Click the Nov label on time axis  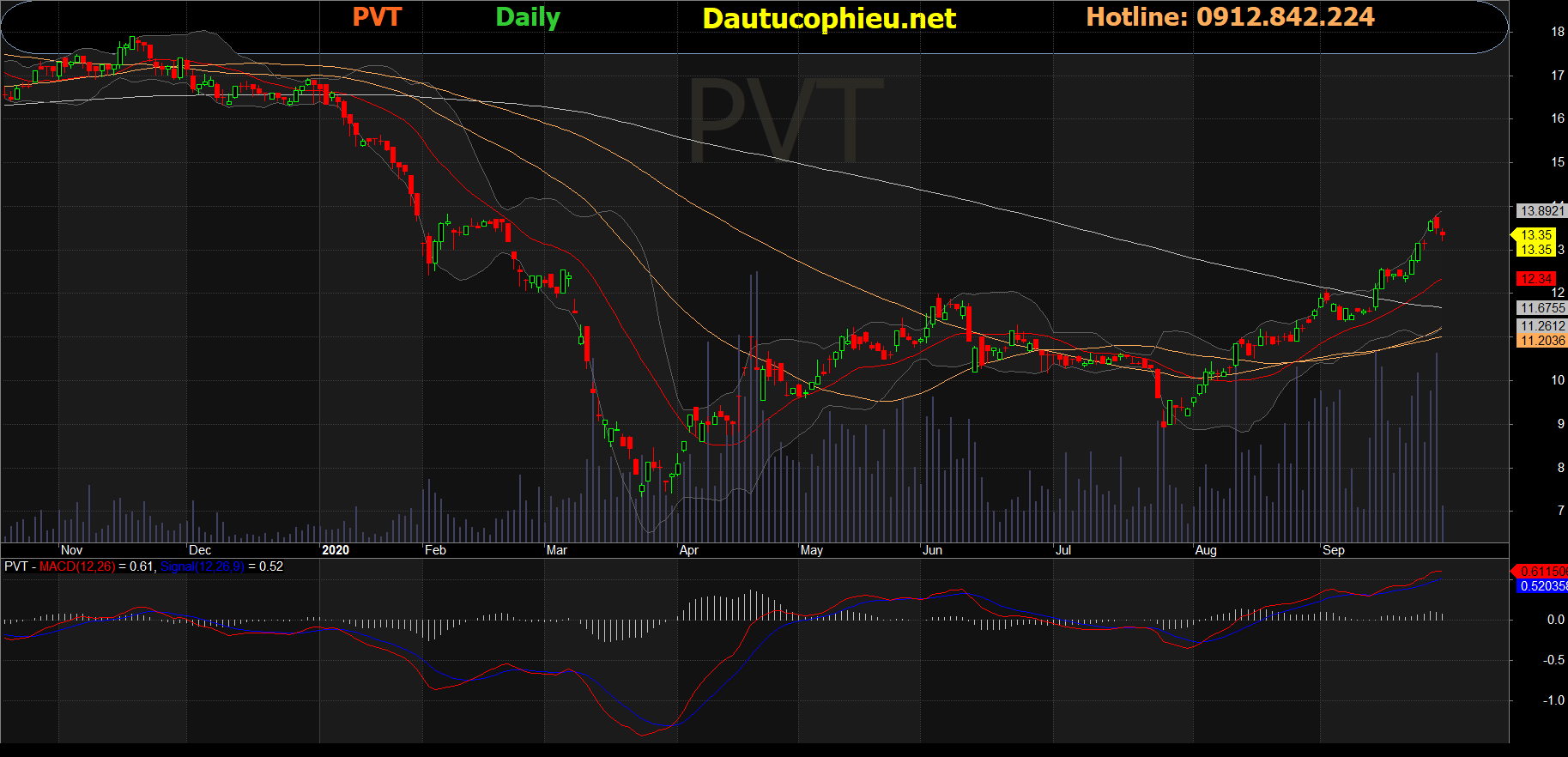[72, 550]
